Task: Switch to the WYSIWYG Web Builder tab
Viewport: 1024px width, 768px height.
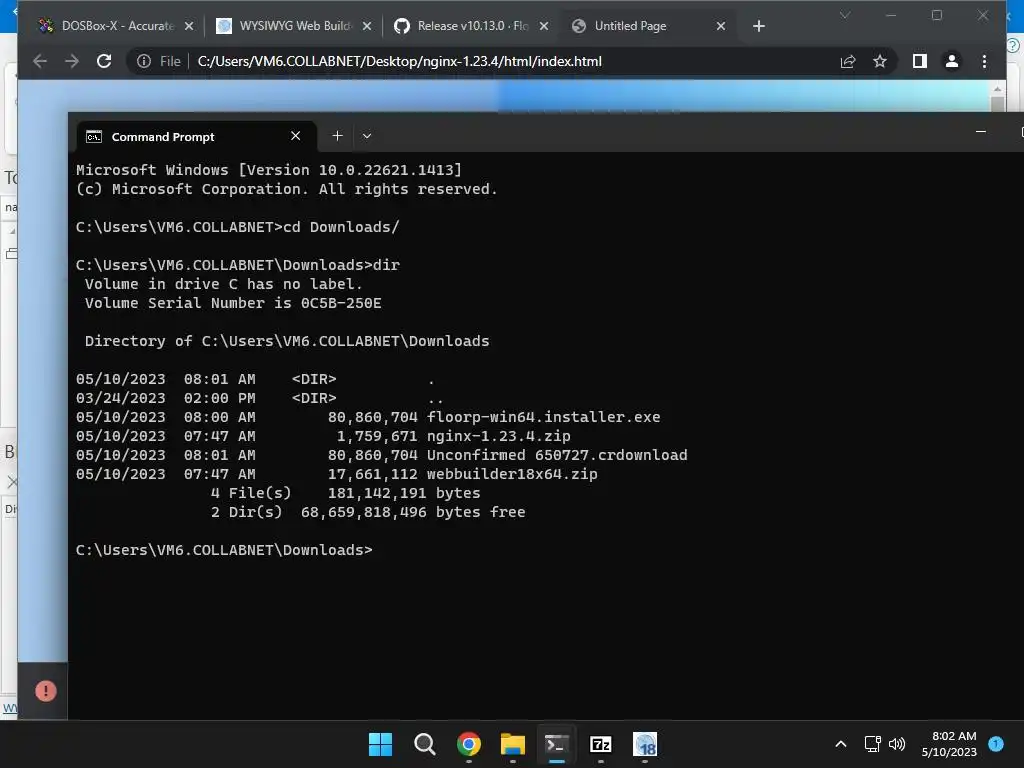Action: point(294,26)
